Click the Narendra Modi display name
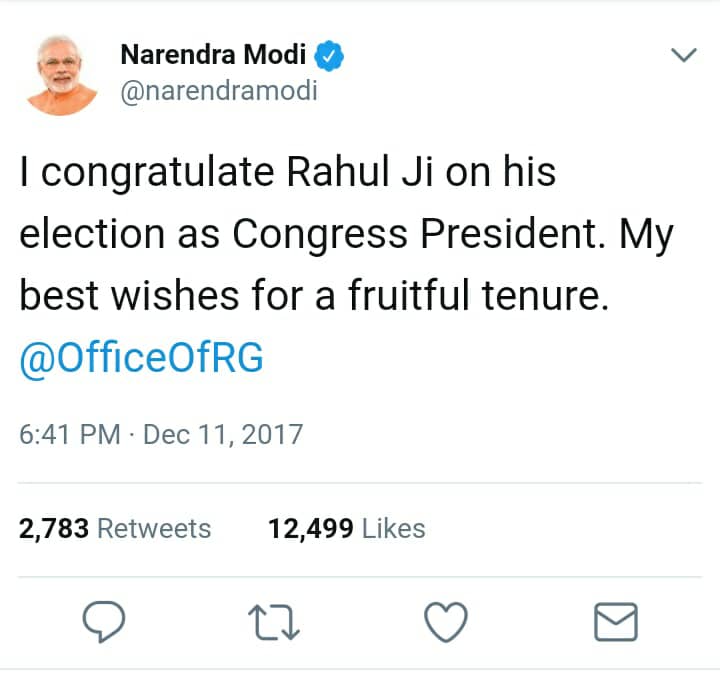The image size is (720, 687). click(213, 56)
